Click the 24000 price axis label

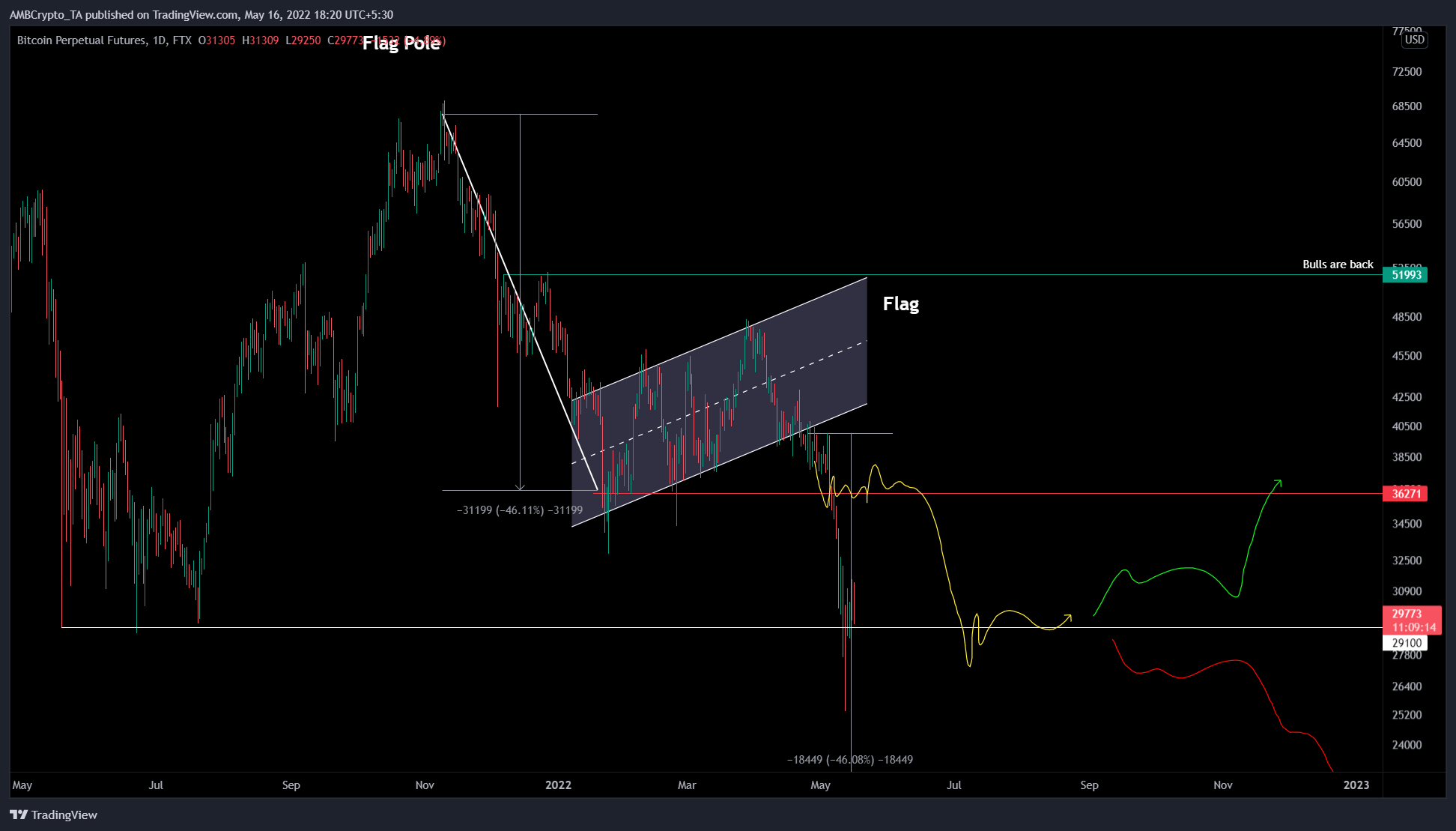[x=1407, y=744]
